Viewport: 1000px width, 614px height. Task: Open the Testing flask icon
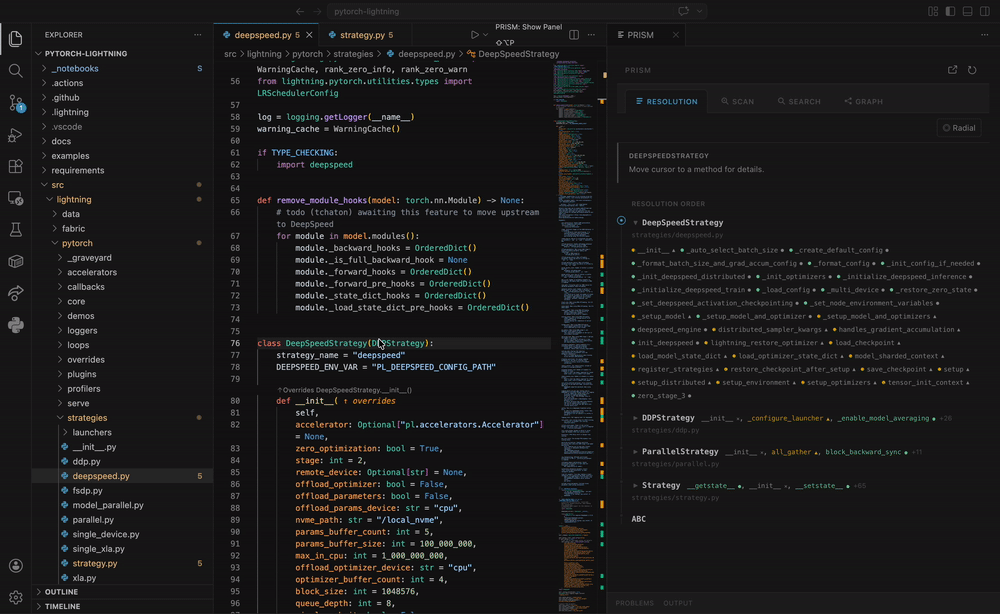(x=15, y=230)
